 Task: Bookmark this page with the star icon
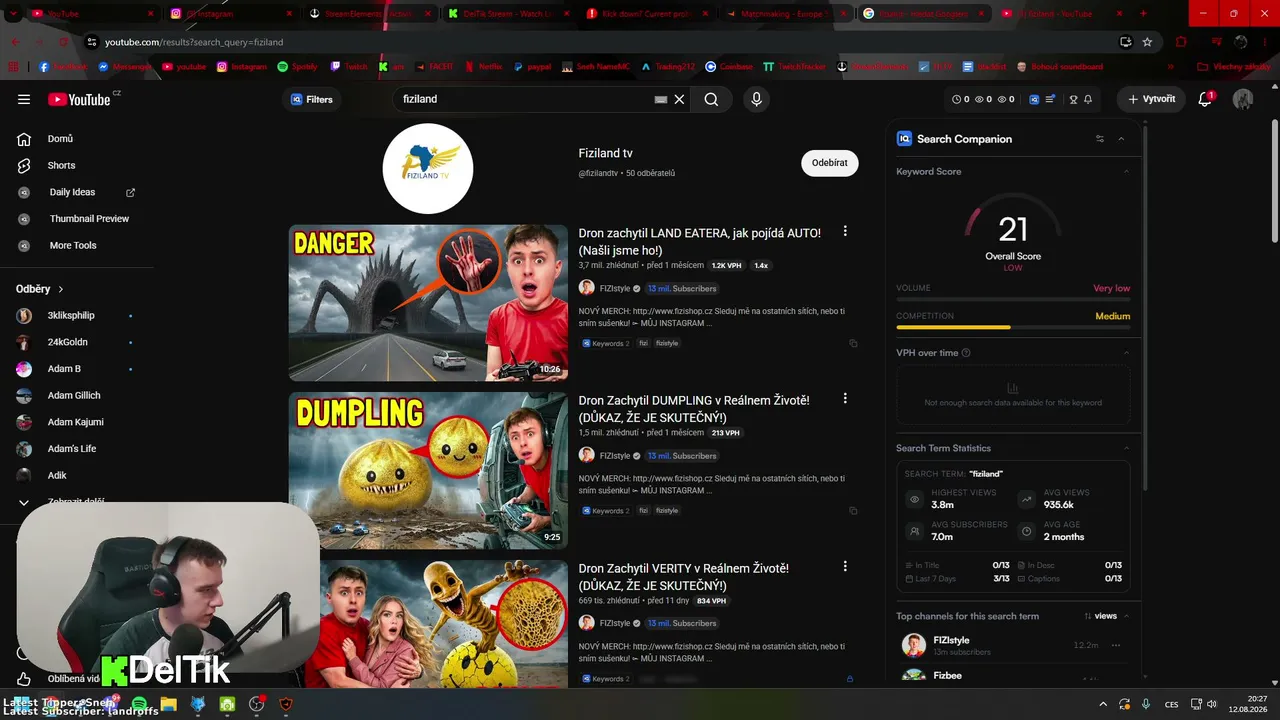click(1148, 42)
